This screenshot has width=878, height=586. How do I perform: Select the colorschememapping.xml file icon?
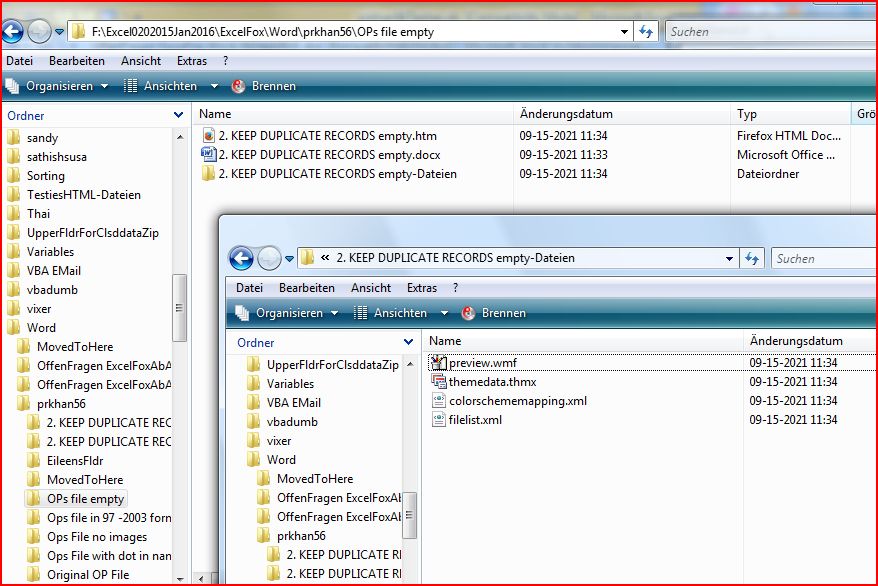pos(438,401)
